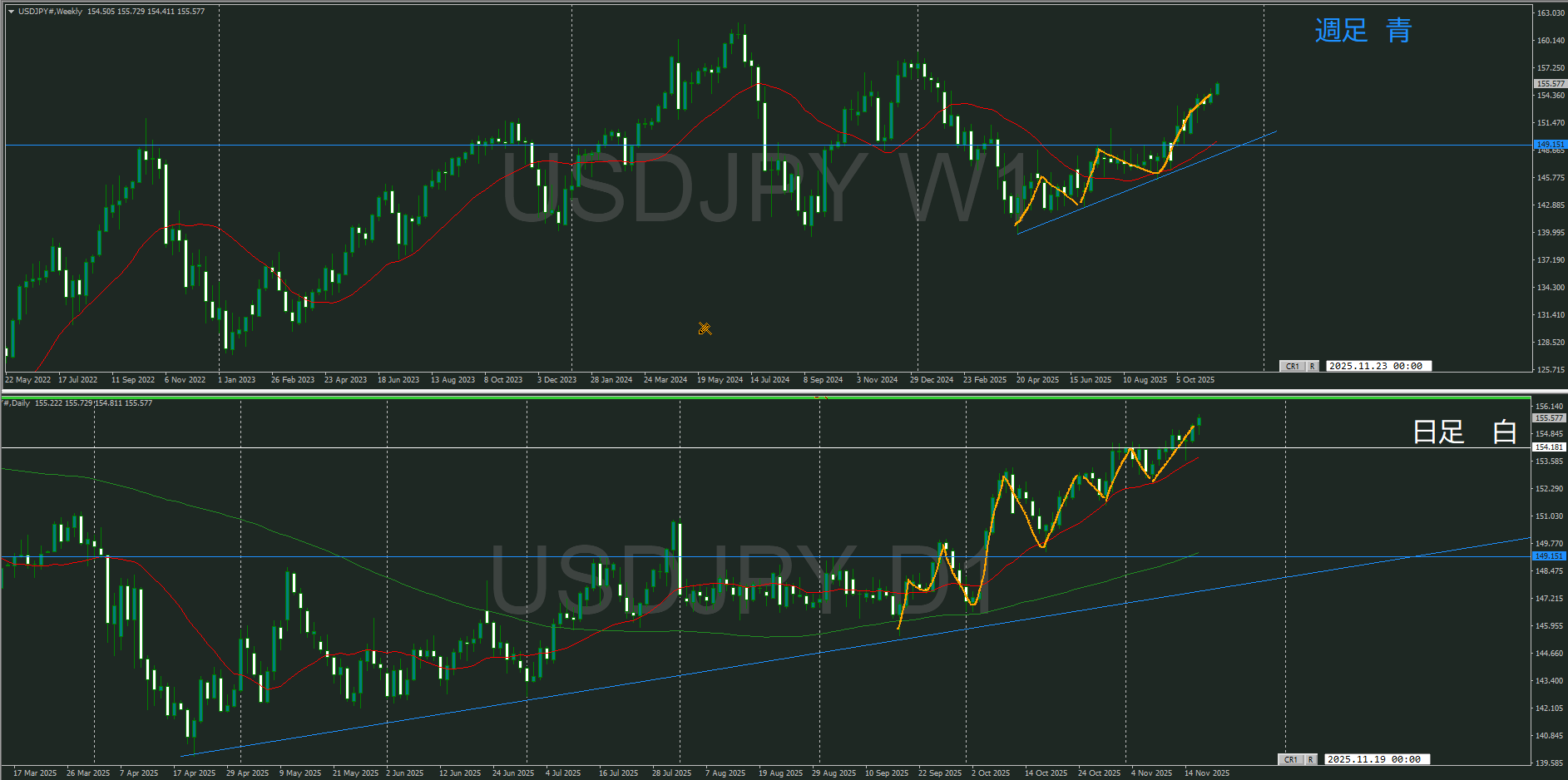Click the USDJPY#,Weekly chart title text
1568x780 pixels.
50,12
